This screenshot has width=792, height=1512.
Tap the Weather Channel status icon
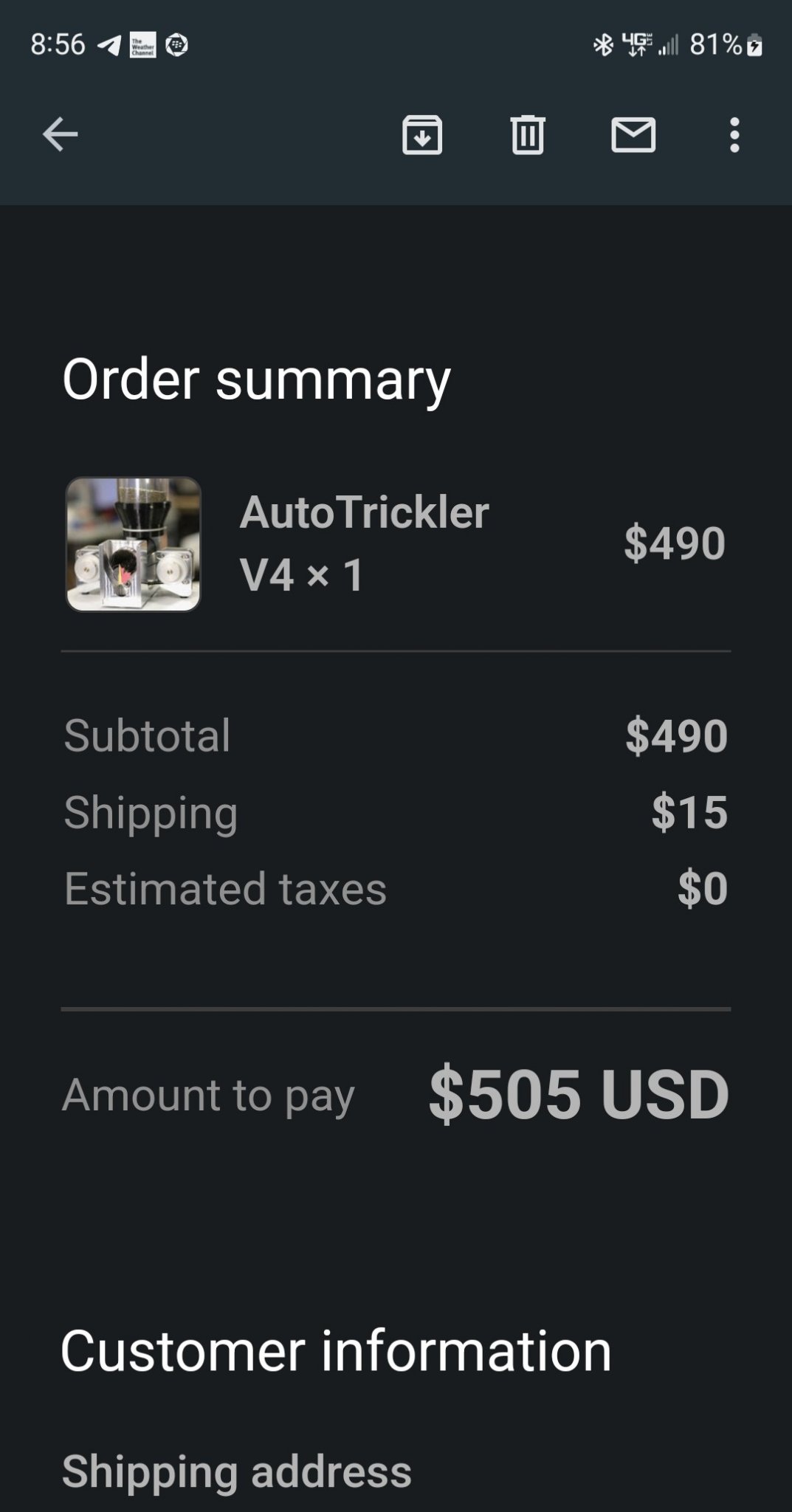(x=142, y=46)
